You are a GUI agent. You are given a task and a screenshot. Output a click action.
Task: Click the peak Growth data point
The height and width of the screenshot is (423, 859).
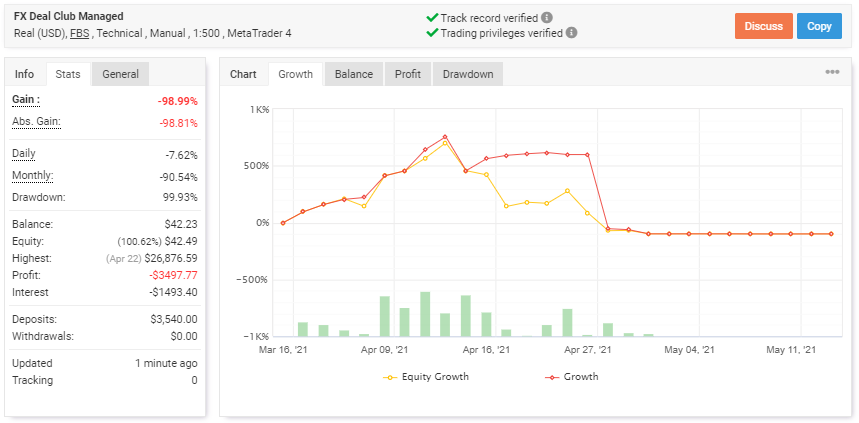click(445, 137)
